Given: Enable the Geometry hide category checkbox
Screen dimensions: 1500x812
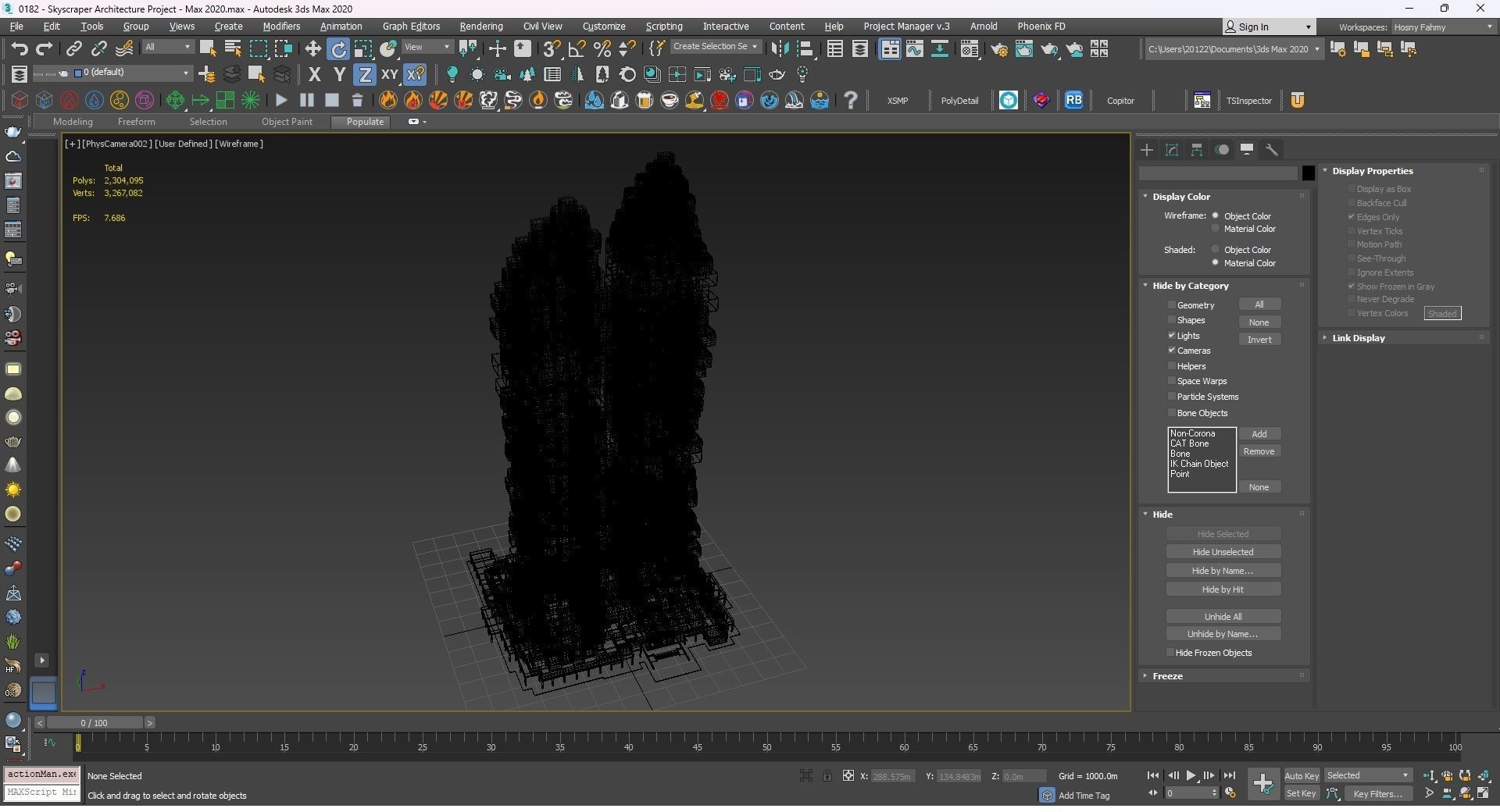Looking at the screenshot, I should [1172, 305].
